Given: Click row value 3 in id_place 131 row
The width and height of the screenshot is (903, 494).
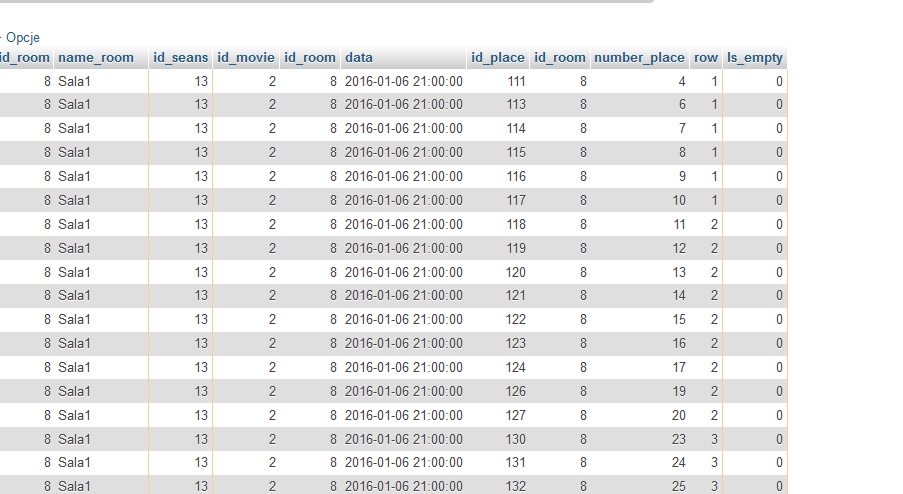Looking at the screenshot, I should click(714, 463).
